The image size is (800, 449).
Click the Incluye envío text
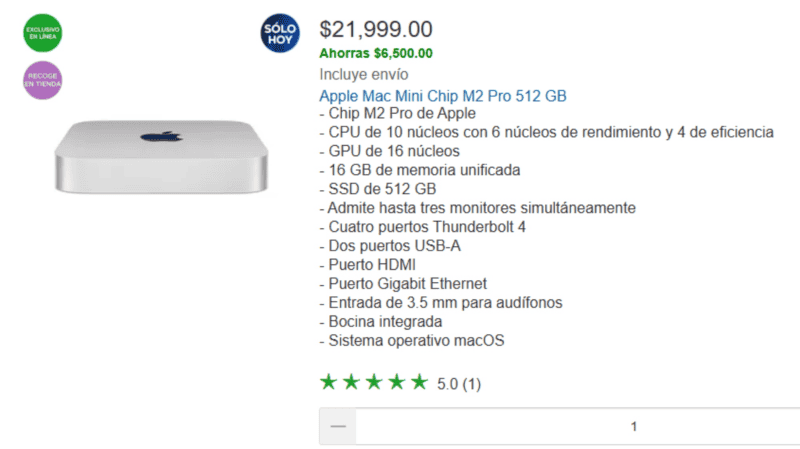363,74
